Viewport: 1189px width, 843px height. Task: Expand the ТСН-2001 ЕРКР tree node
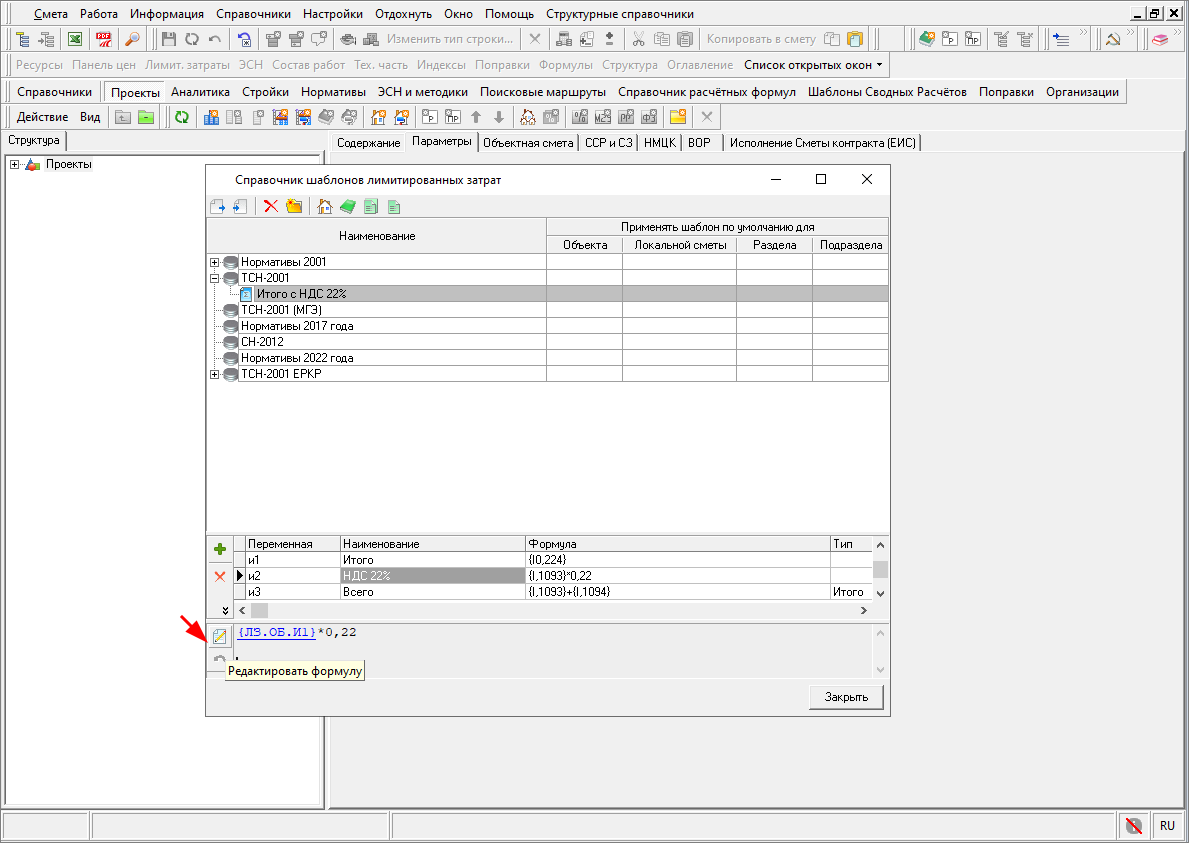pos(214,374)
